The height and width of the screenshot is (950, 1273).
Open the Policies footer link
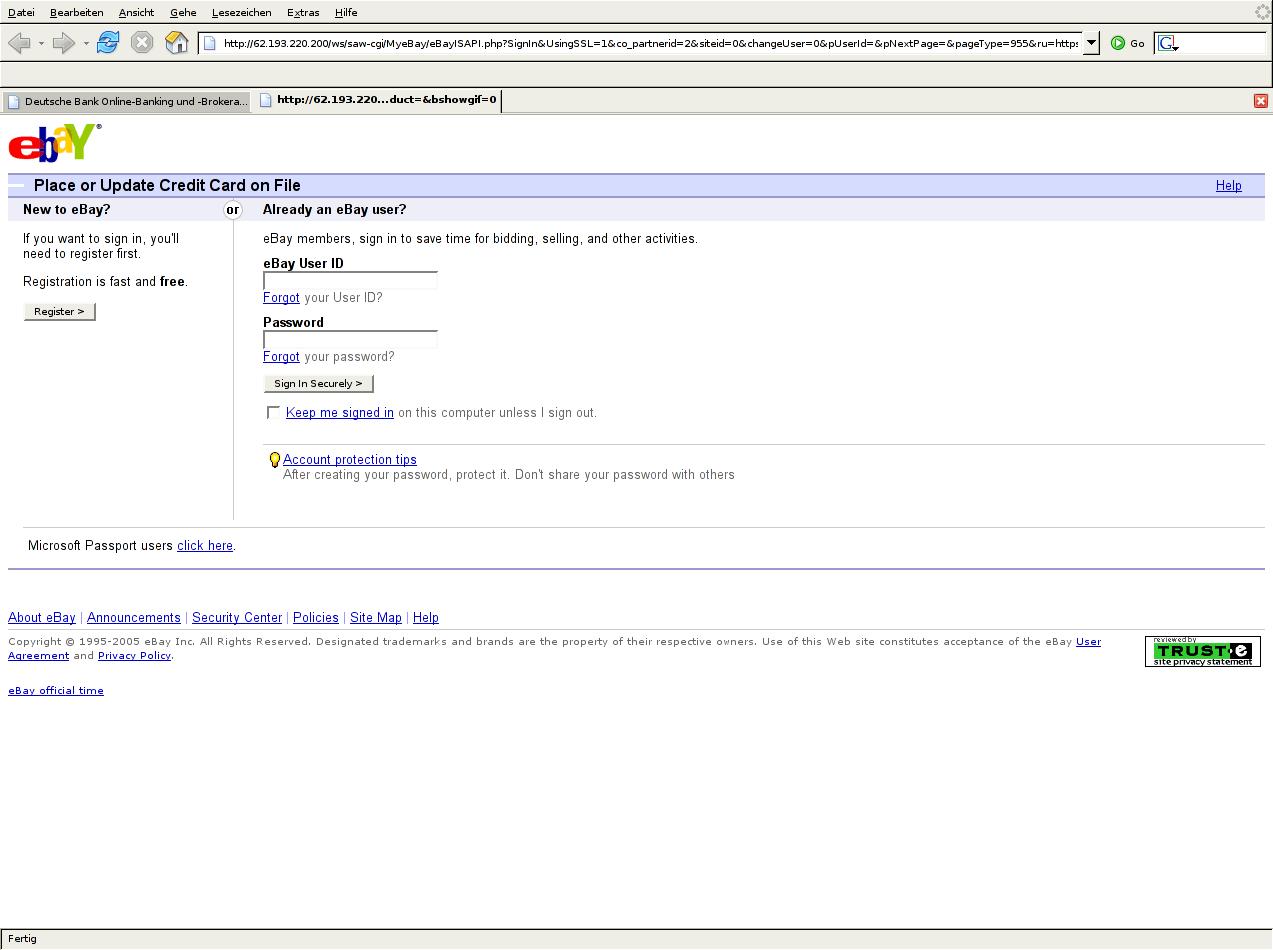[316, 618]
